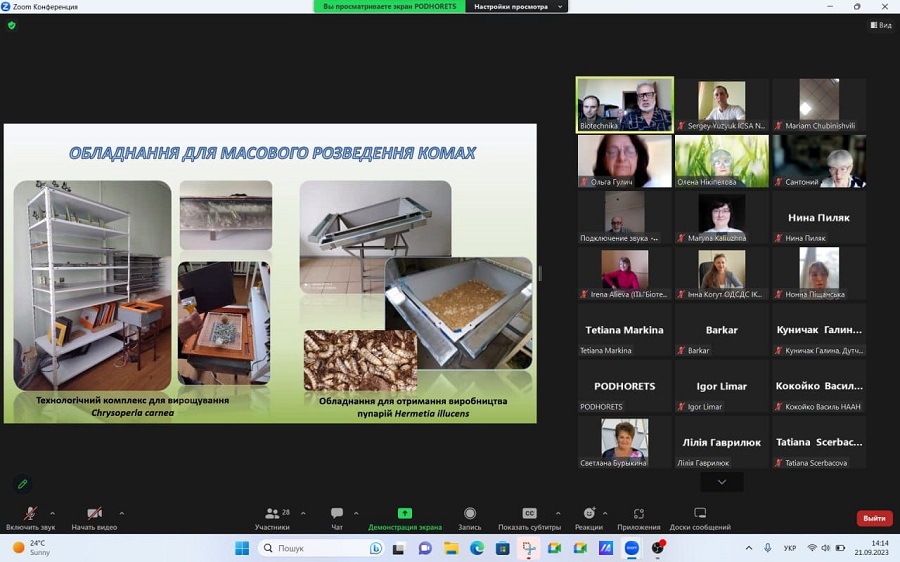Expand video options arrow beside camera
The width and height of the screenshot is (900, 562).
(122, 514)
